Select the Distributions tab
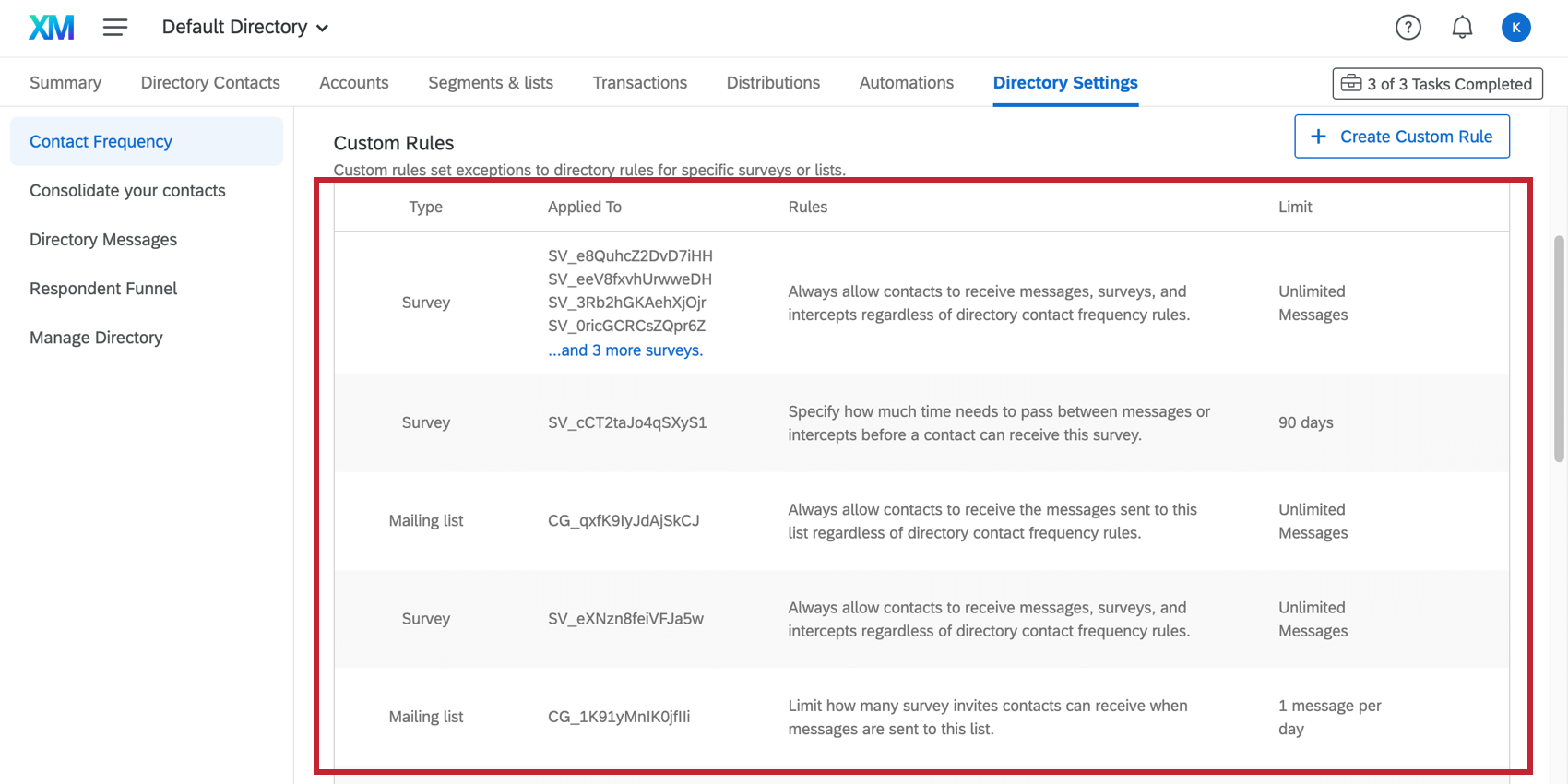Screen dimensions: 1568x784 tap(773, 83)
